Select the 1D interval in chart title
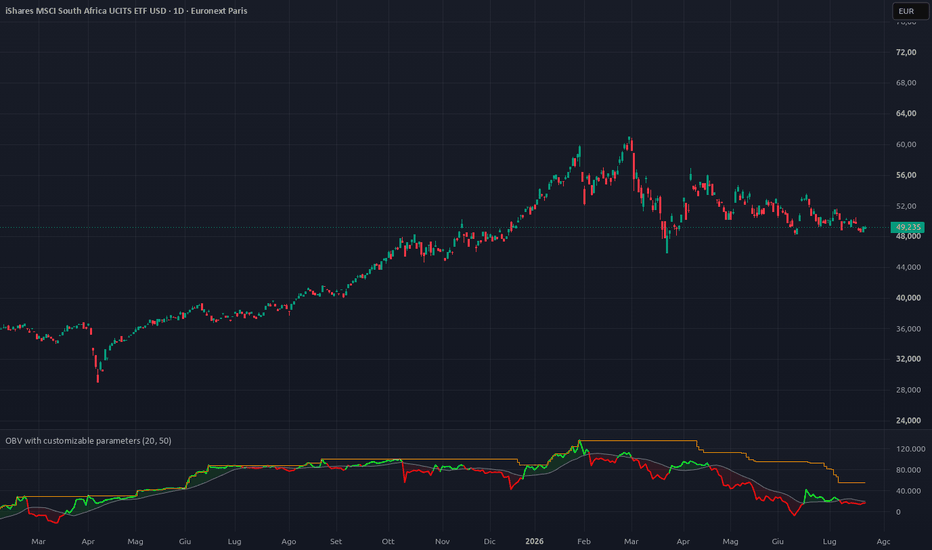Screen dimensions: 932x550 tap(178, 11)
